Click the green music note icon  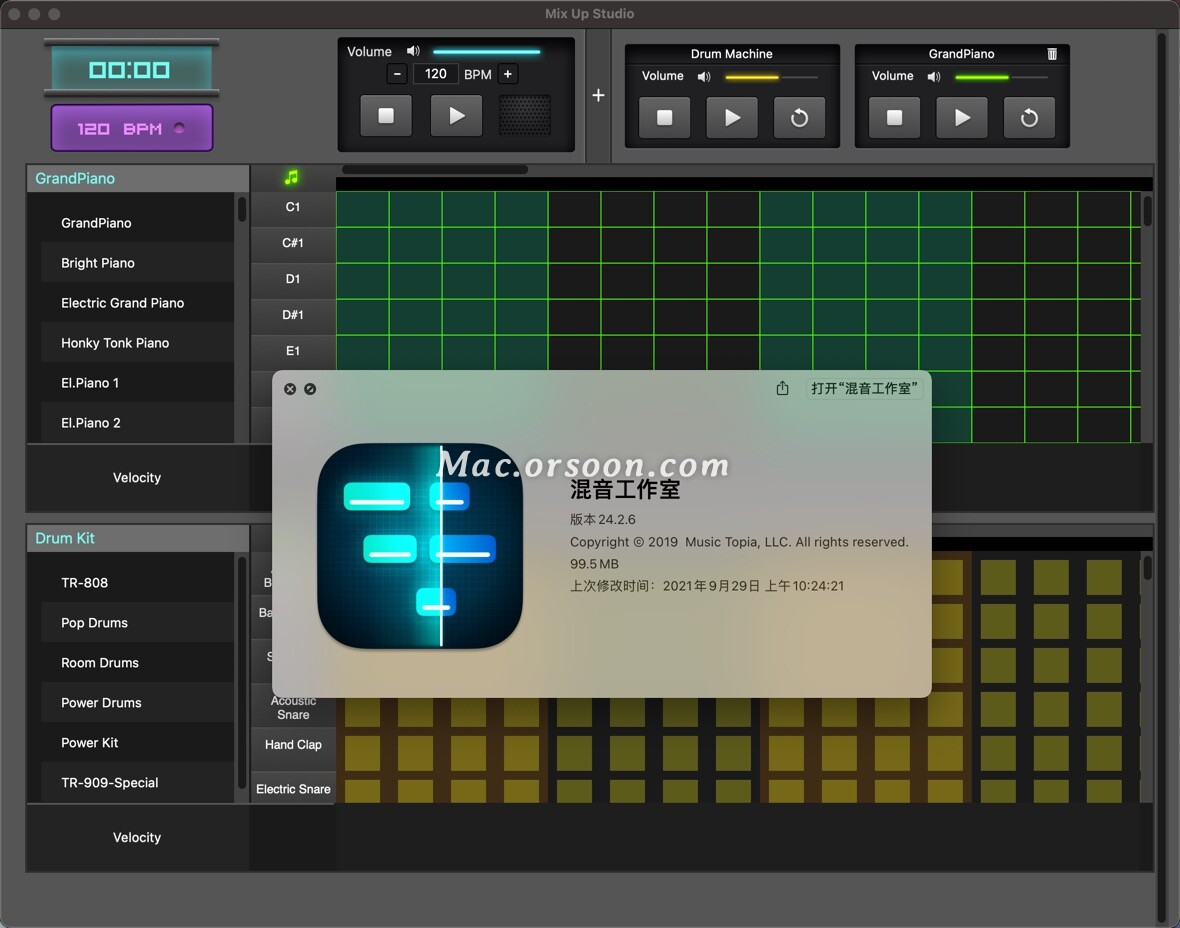pyautogui.click(x=291, y=178)
